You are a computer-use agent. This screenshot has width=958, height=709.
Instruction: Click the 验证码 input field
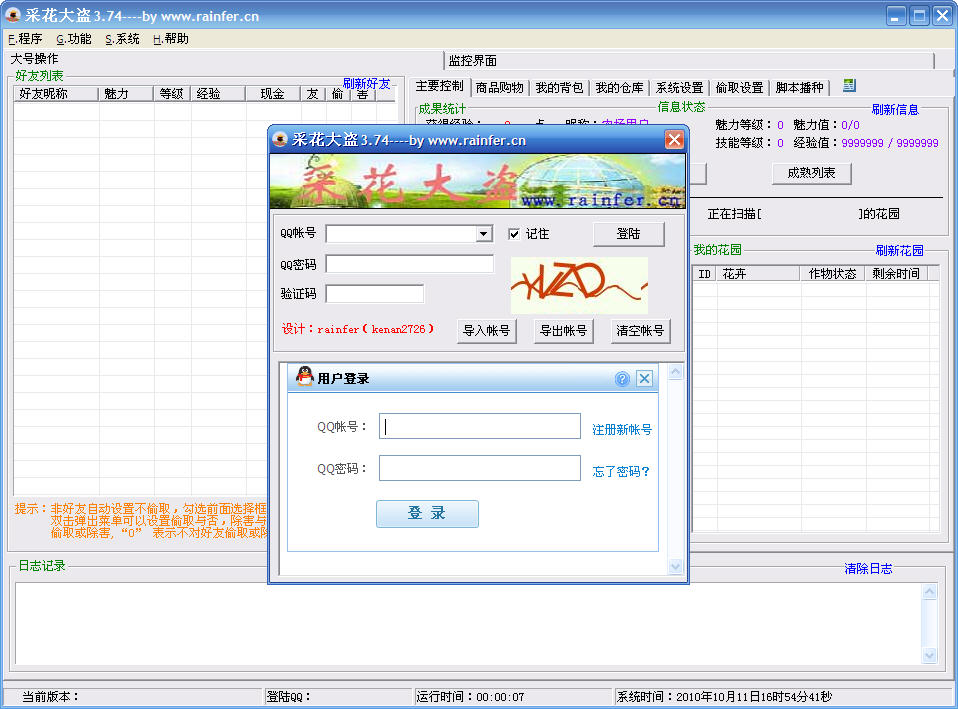(375, 293)
